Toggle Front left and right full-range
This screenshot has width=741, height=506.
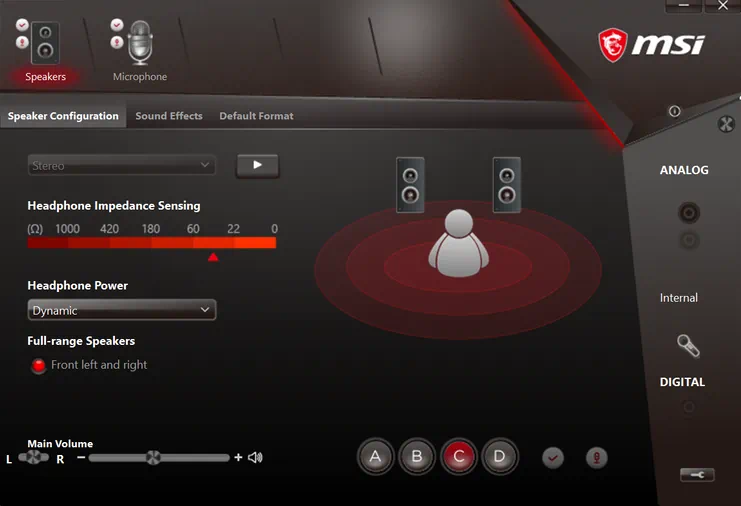click(38, 365)
